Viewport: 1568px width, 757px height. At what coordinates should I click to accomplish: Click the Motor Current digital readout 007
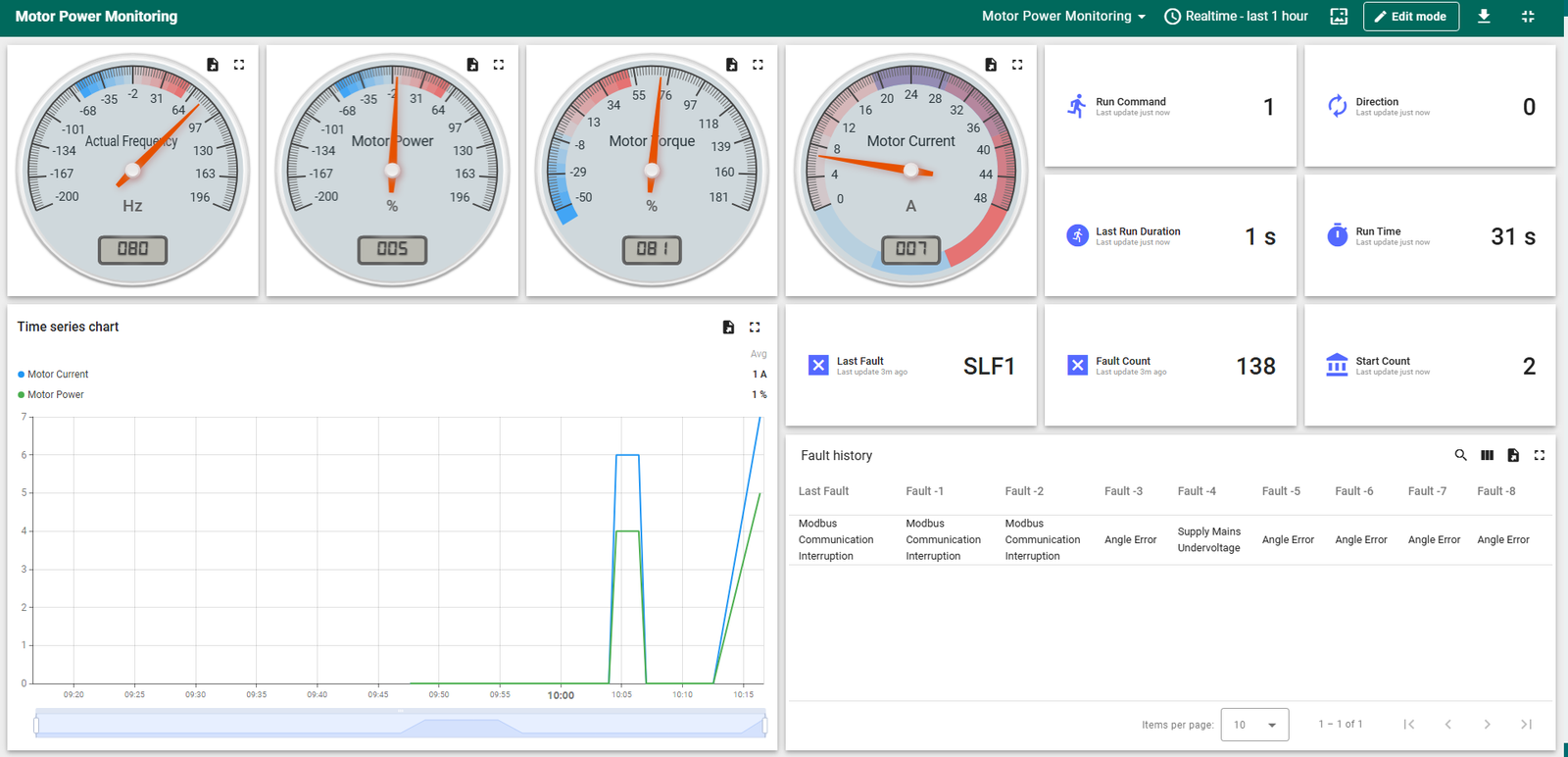910,250
